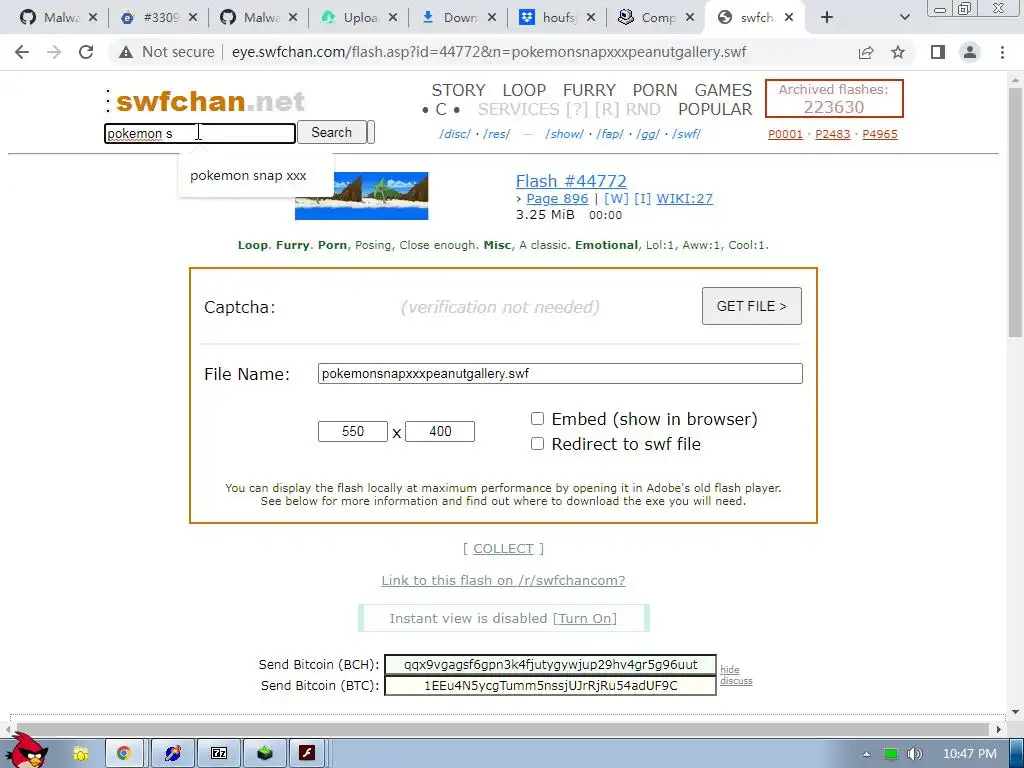1024x768 pixels.
Task: Expand the tab search chevron
Action: tap(904, 18)
